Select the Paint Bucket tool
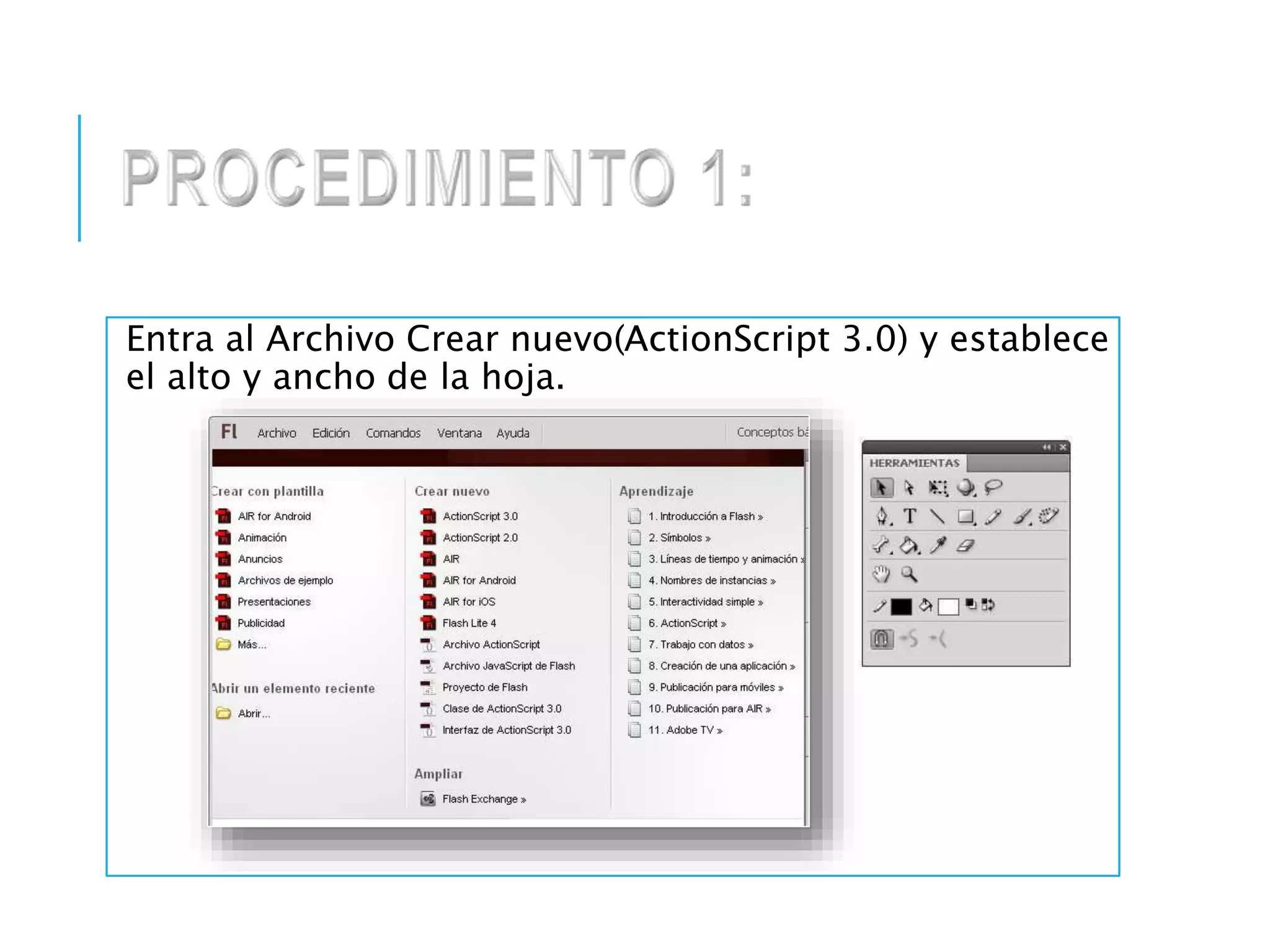1270x952 pixels. pos(910,545)
